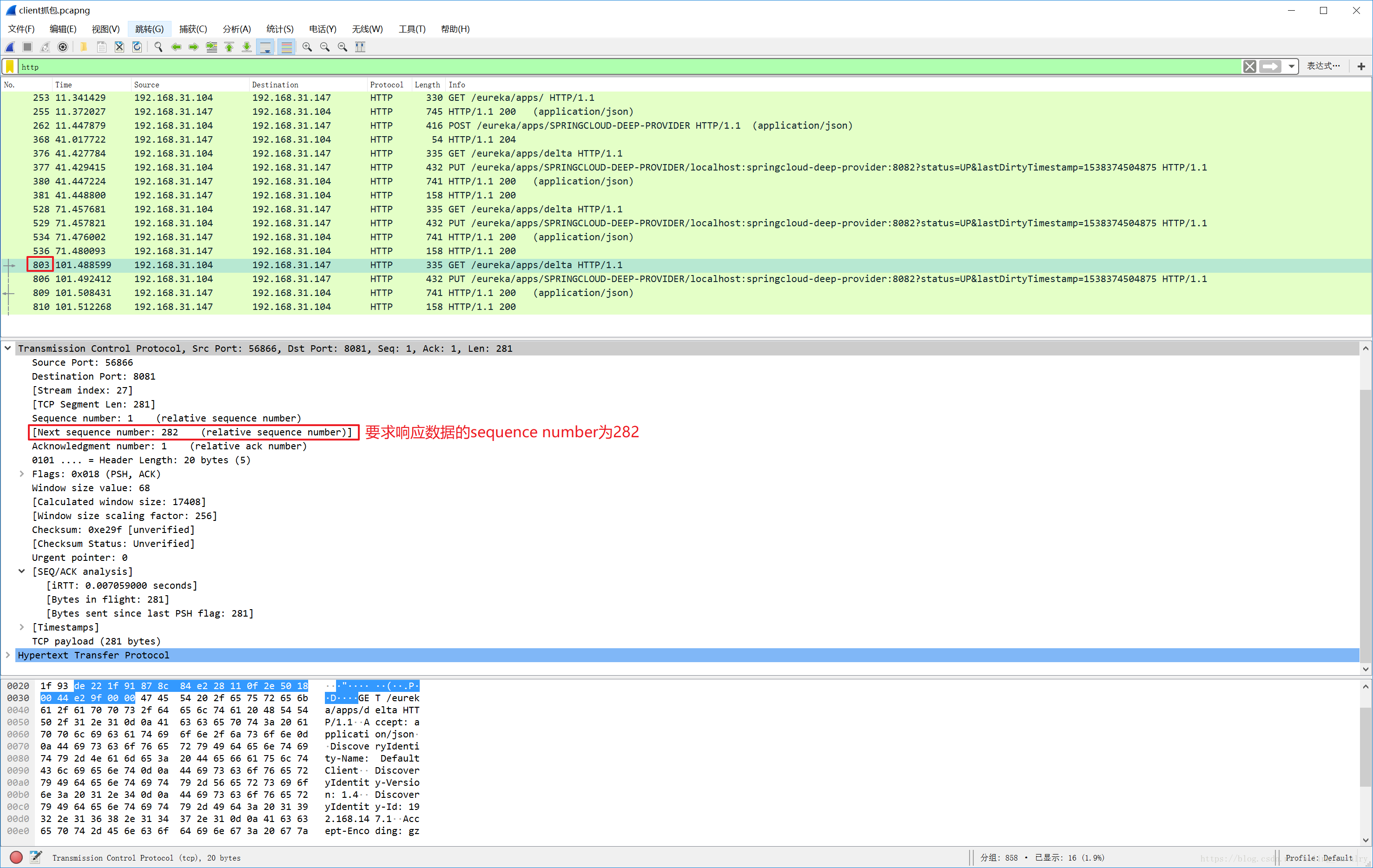Open the 分析(A) menu
The width and height of the screenshot is (1373, 868).
click(236, 29)
